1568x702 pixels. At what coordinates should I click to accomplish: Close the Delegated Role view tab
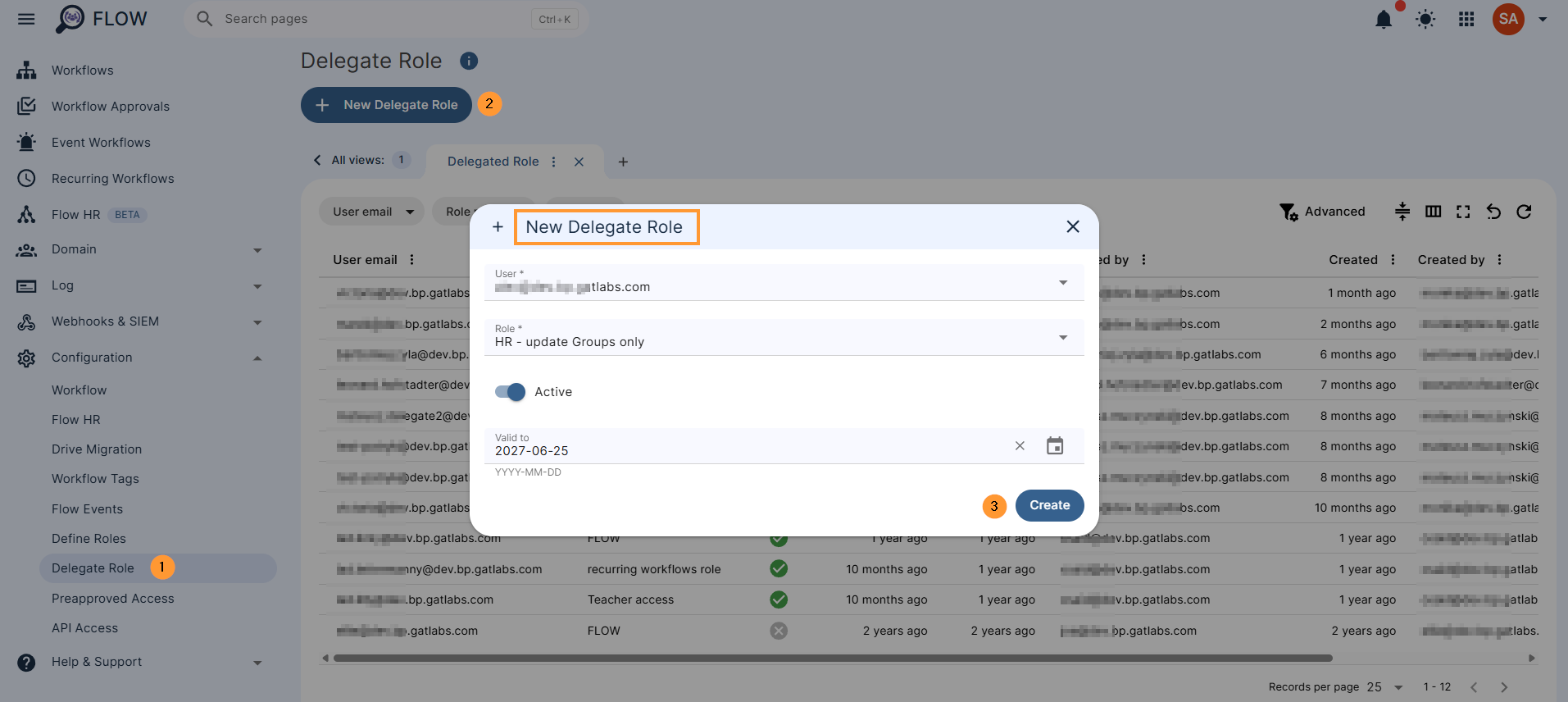579,162
